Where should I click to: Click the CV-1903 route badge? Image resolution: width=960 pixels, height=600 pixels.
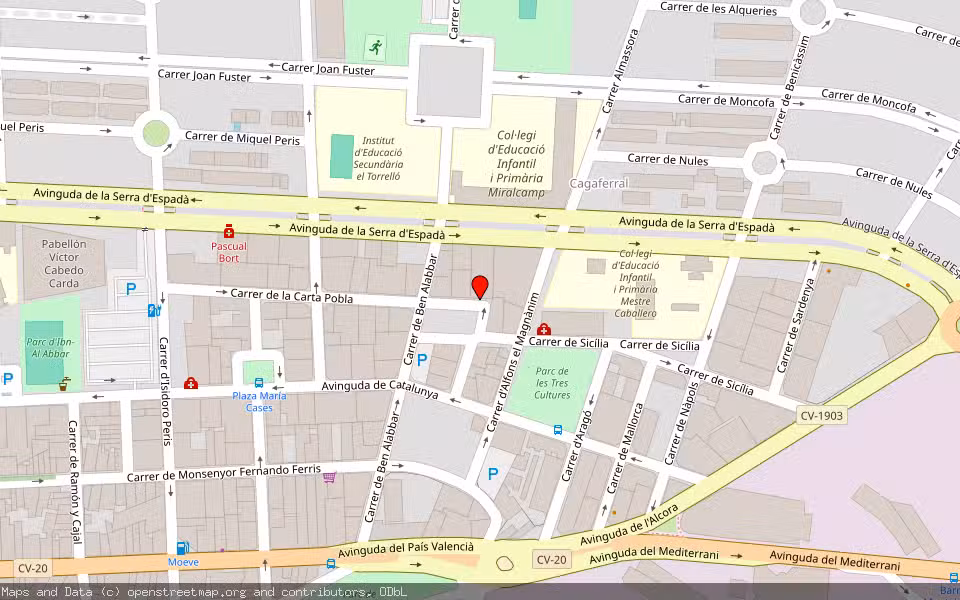click(822, 414)
